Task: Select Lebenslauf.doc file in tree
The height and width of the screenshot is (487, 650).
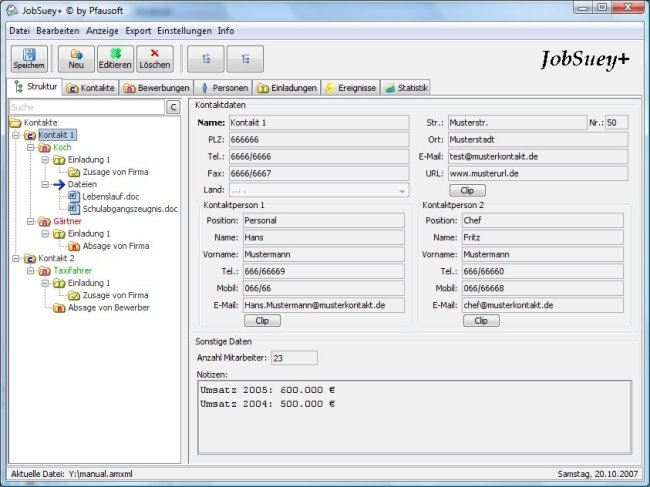Action: coord(112,197)
